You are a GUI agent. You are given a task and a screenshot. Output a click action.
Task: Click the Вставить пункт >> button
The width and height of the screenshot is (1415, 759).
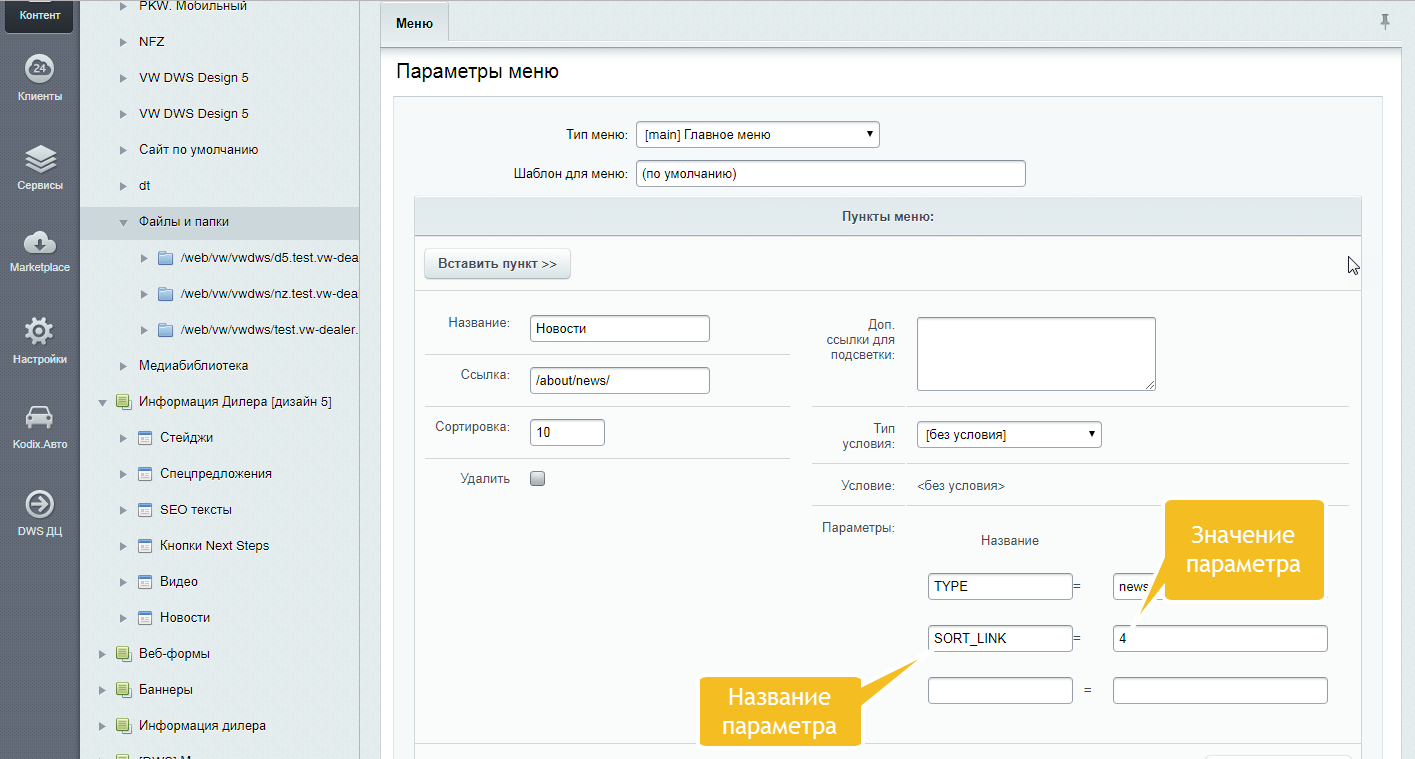[497, 264]
